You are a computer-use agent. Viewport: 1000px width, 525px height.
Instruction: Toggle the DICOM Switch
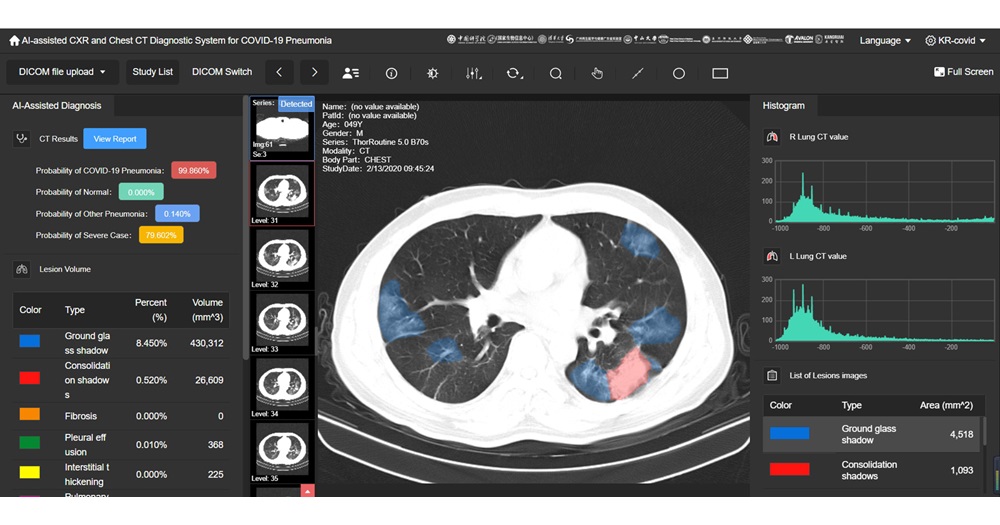[222, 72]
